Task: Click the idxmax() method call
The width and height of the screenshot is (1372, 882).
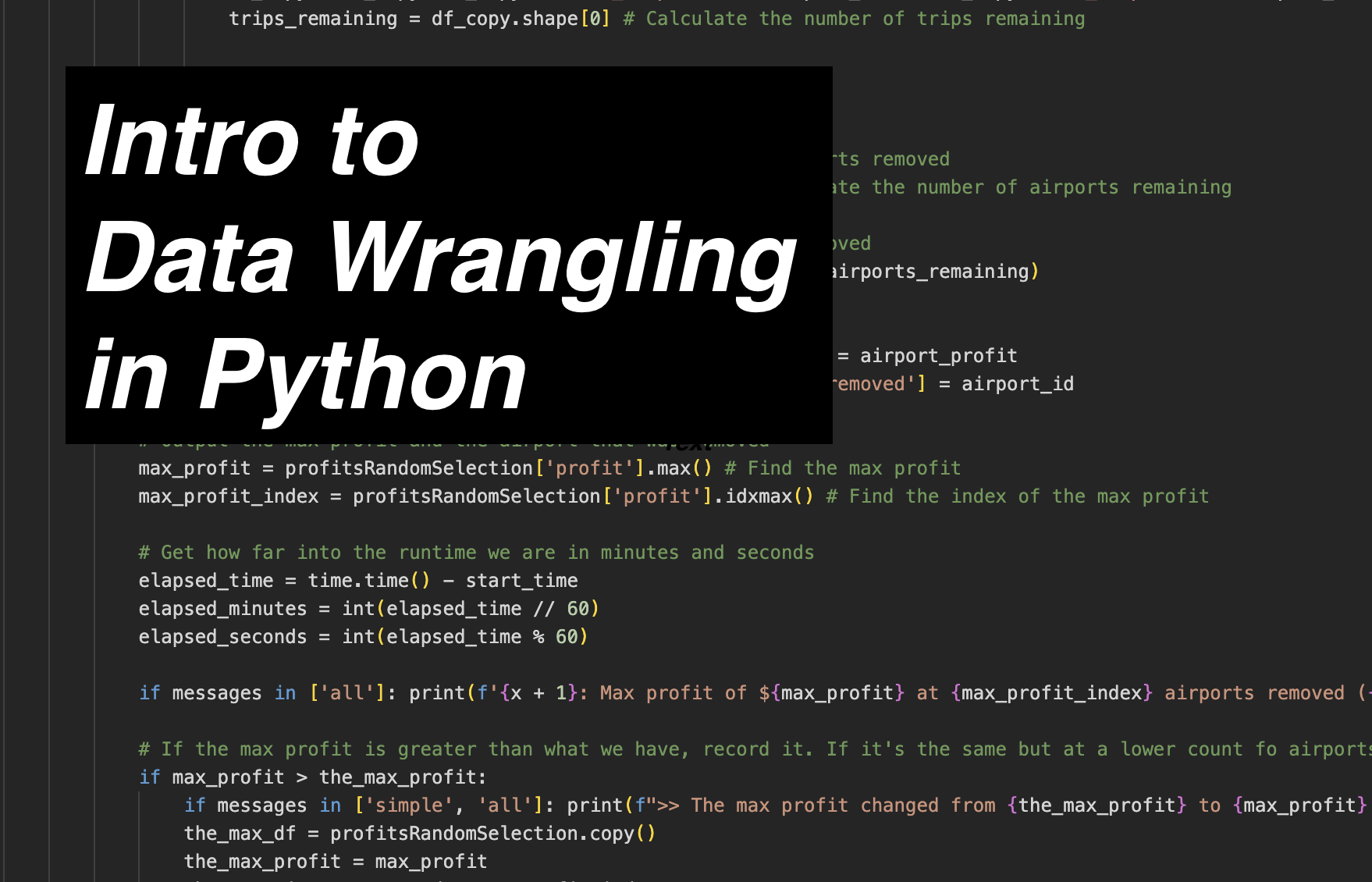Action: click(769, 496)
